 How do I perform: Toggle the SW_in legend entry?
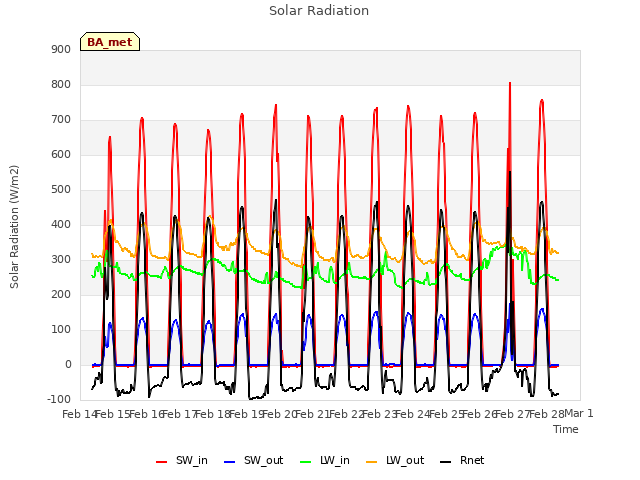[182, 460]
